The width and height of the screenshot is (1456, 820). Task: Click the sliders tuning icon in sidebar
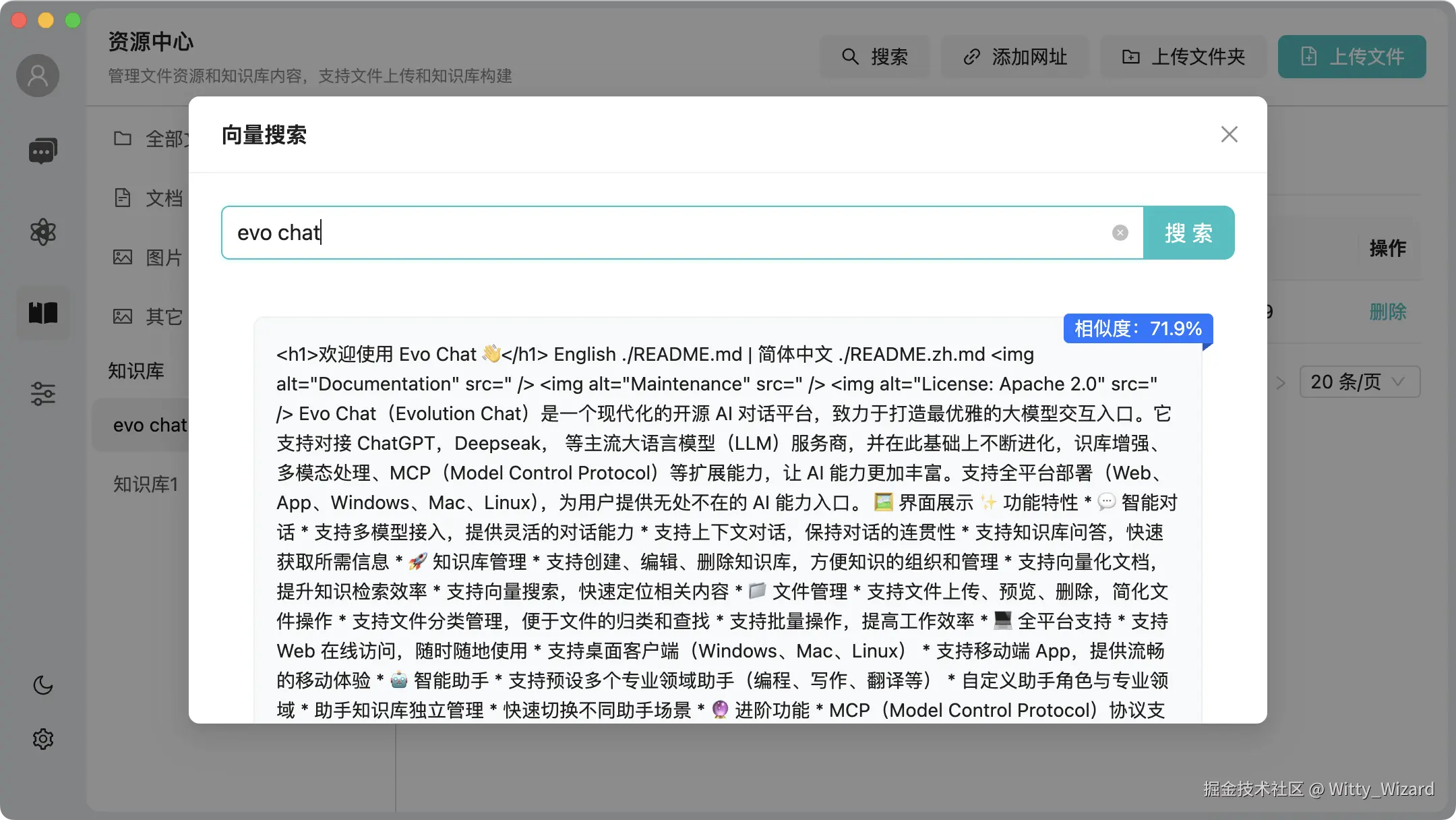click(x=42, y=393)
